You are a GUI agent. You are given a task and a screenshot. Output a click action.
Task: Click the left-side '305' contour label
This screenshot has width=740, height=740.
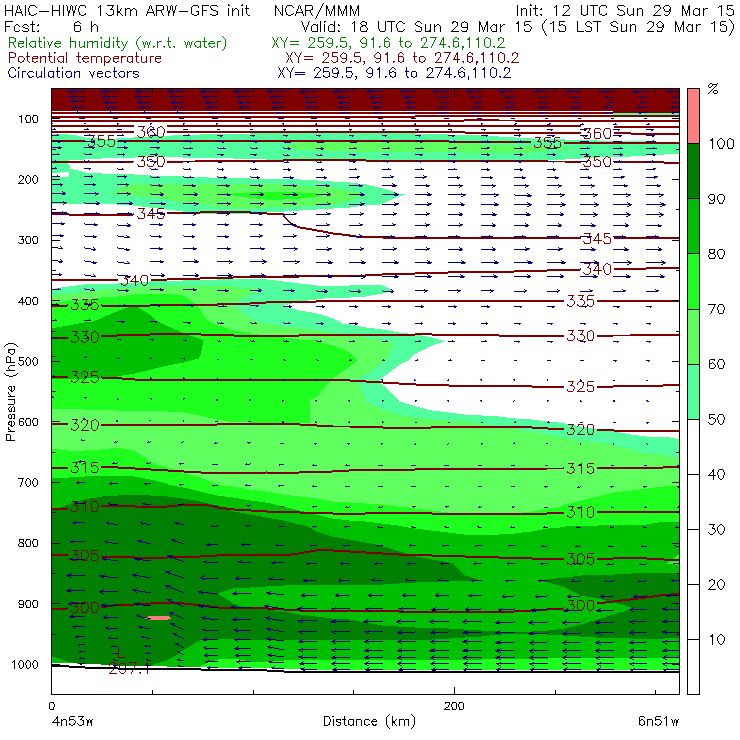85,555
